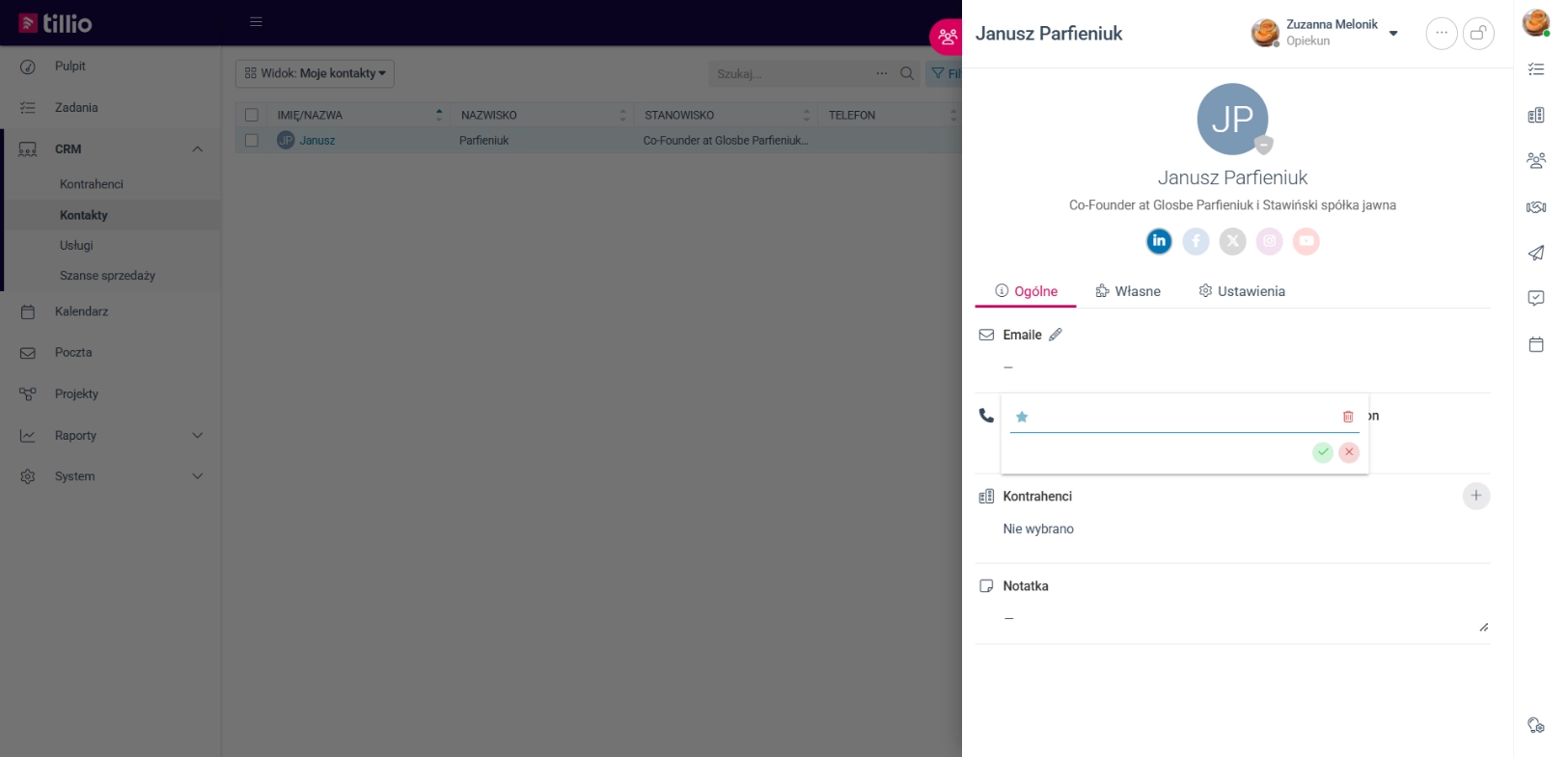Viewport: 1568px width, 757px height.
Task: Switch to the Ustawienia tab
Action: tap(1242, 291)
